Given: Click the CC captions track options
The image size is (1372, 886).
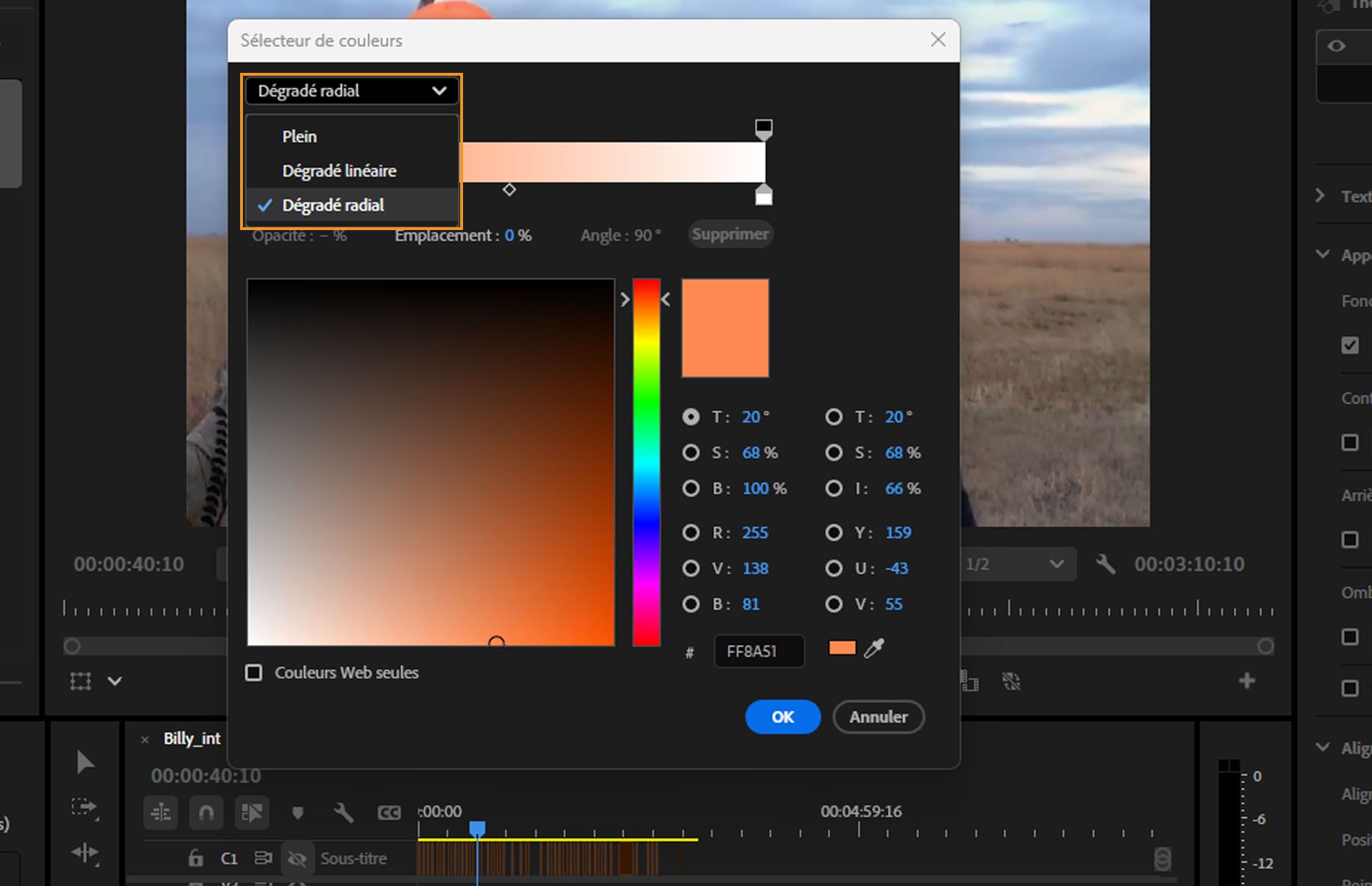Looking at the screenshot, I should (389, 812).
